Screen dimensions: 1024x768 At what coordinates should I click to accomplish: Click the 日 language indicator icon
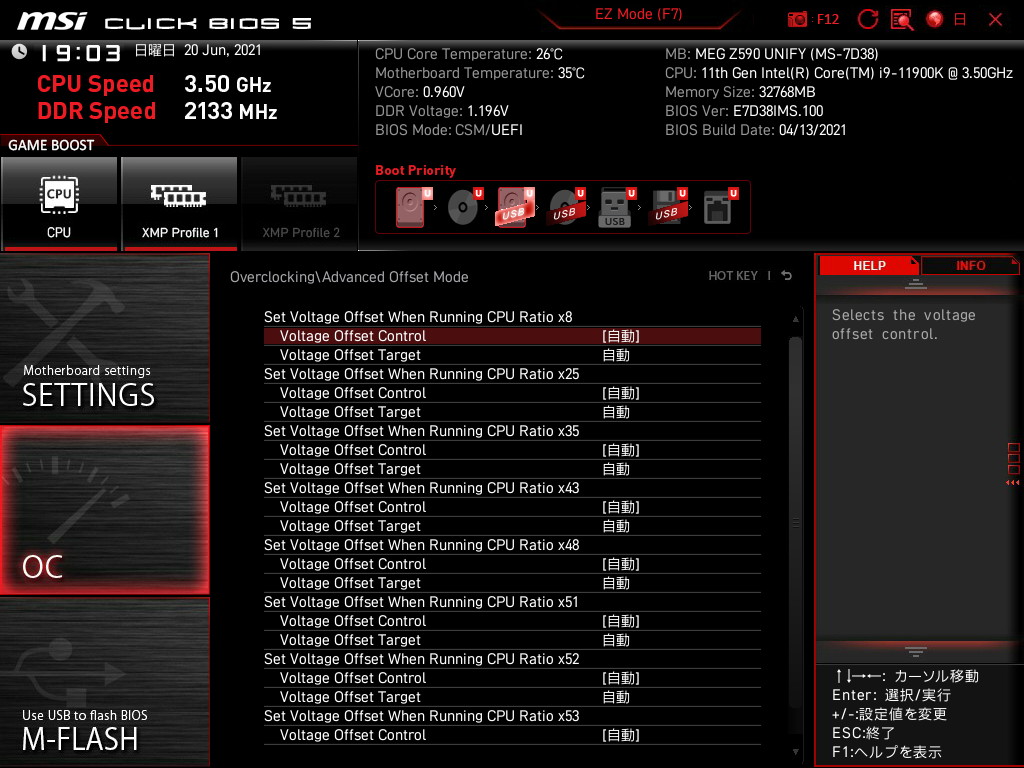click(960, 20)
